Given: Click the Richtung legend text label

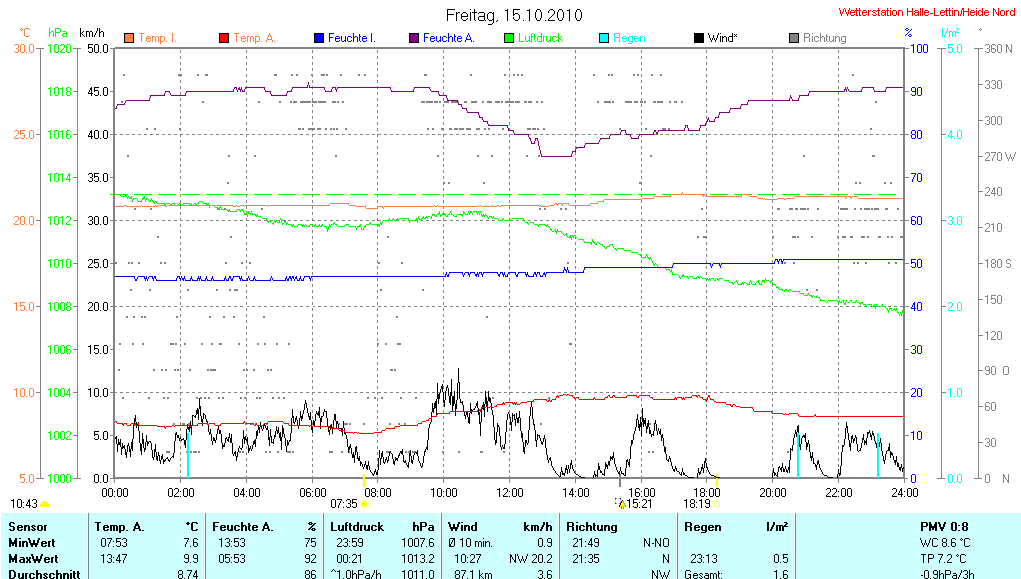Looking at the screenshot, I should [x=824, y=38].
